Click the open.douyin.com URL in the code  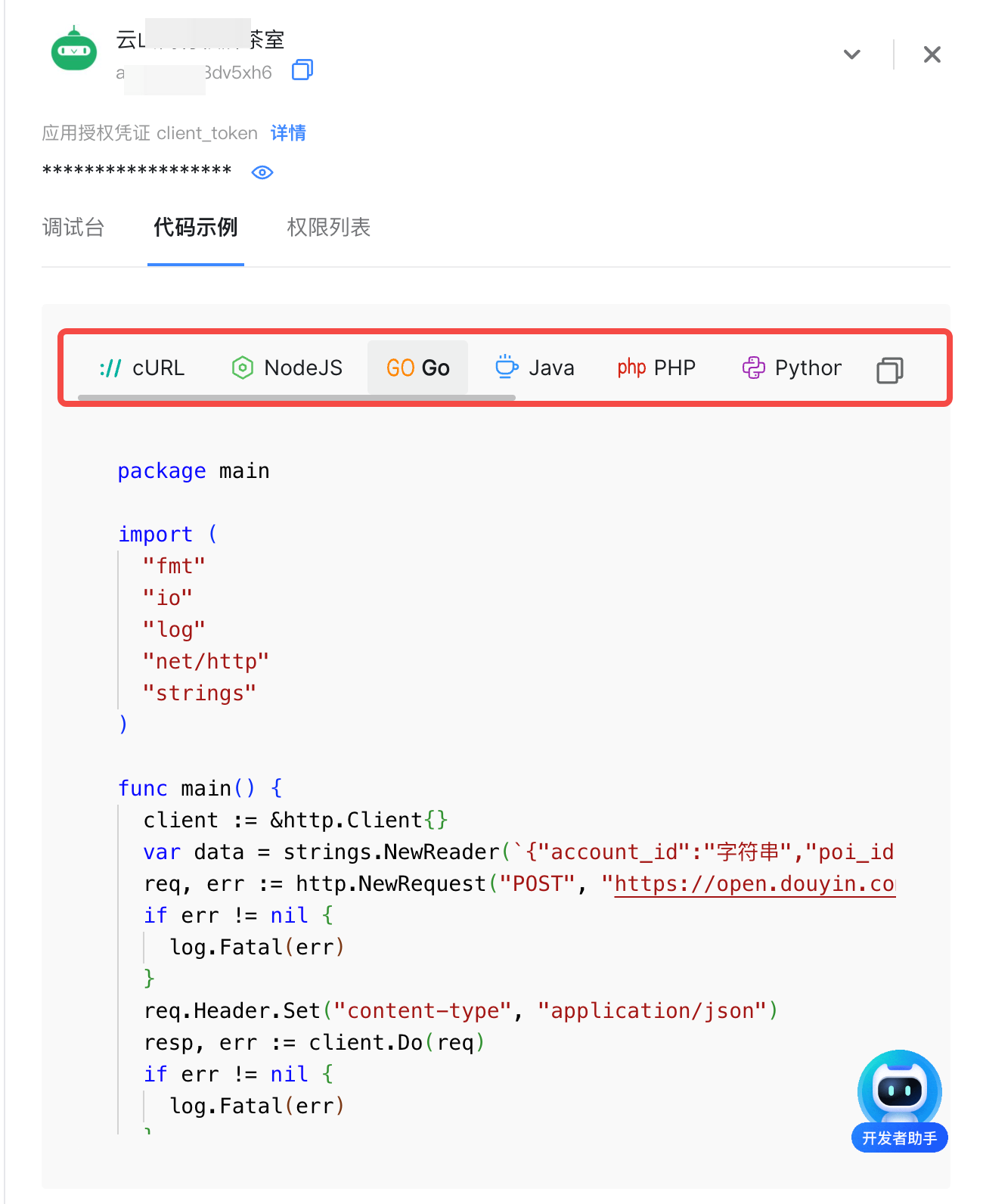pyautogui.click(x=754, y=884)
